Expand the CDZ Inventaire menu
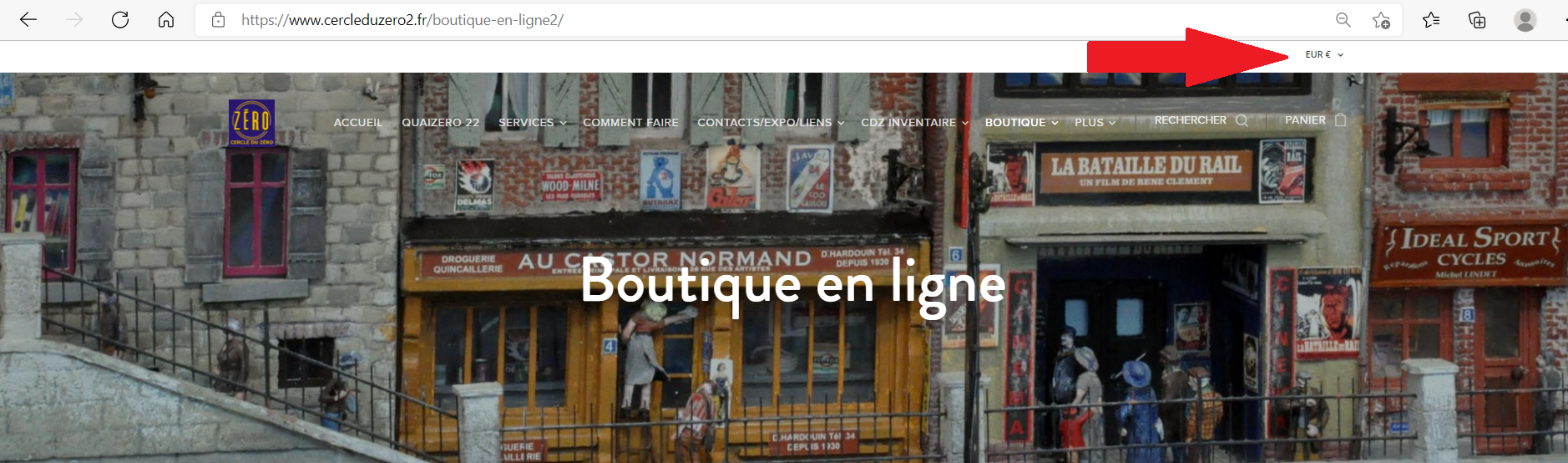 pyautogui.click(x=914, y=123)
